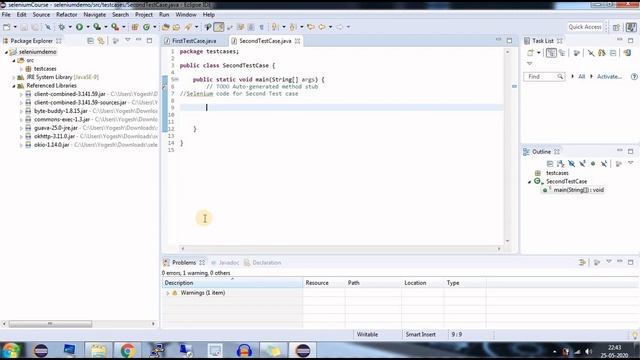Toggle Hide Completed Tasks in Task List

tap(591, 53)
